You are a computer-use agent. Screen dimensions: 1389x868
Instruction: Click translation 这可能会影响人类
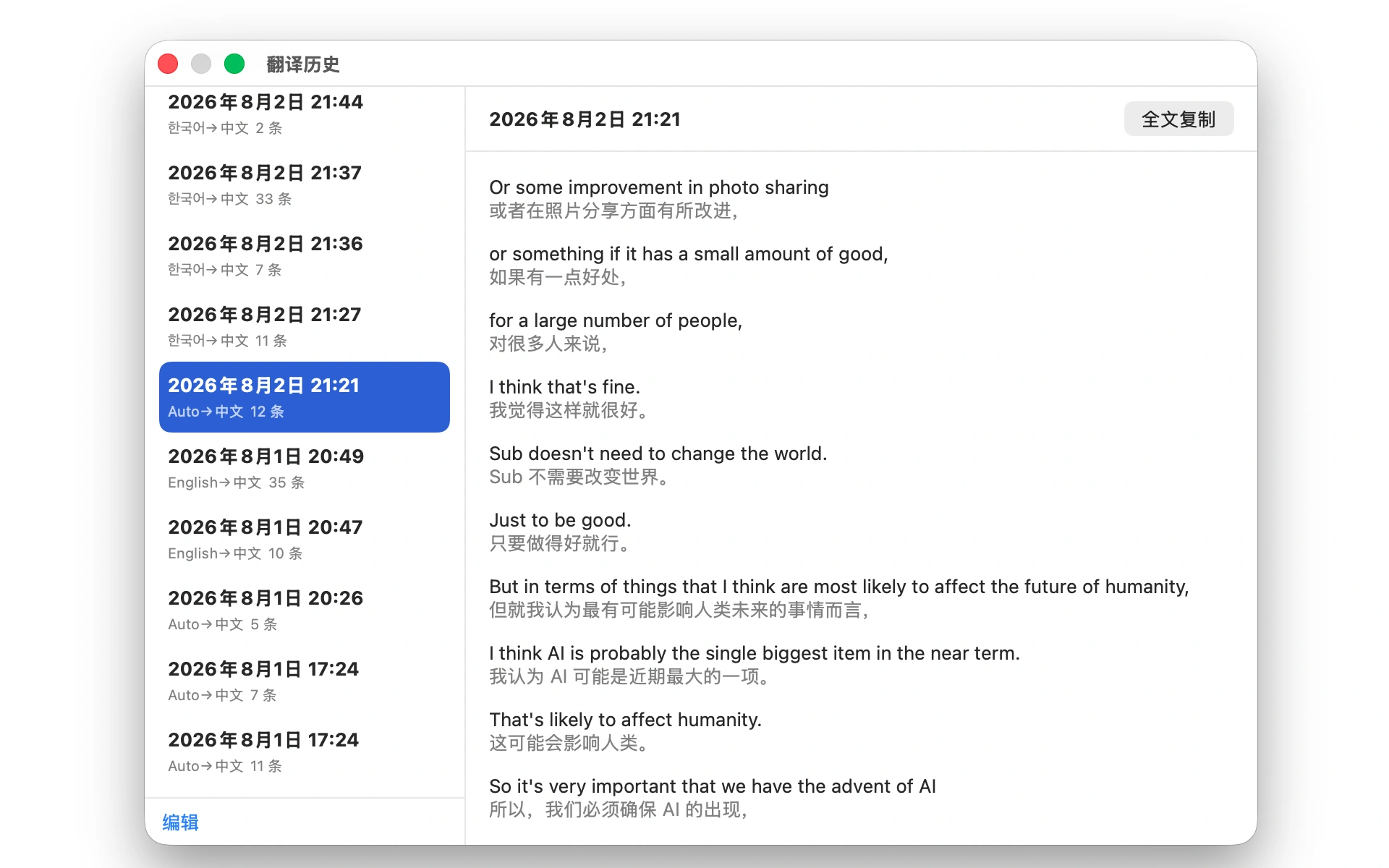[x=568, y=743]
